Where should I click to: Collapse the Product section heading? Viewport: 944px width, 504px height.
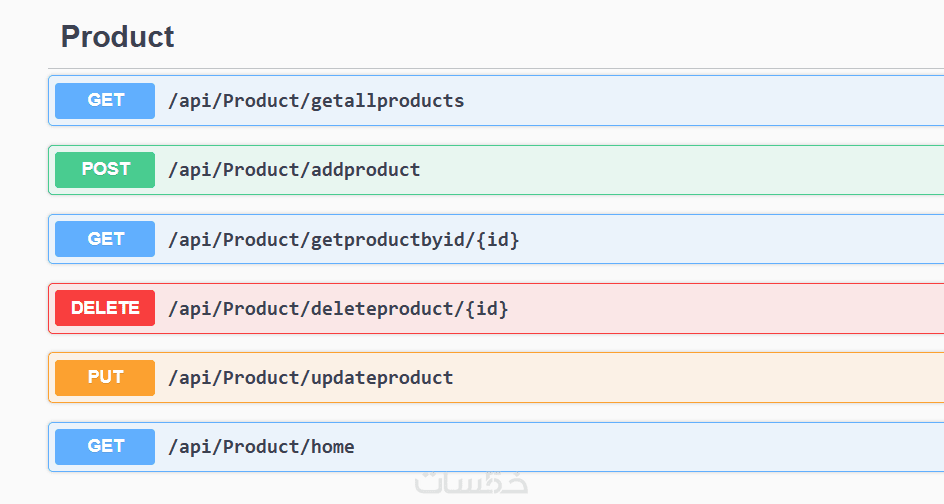[117, 37]
